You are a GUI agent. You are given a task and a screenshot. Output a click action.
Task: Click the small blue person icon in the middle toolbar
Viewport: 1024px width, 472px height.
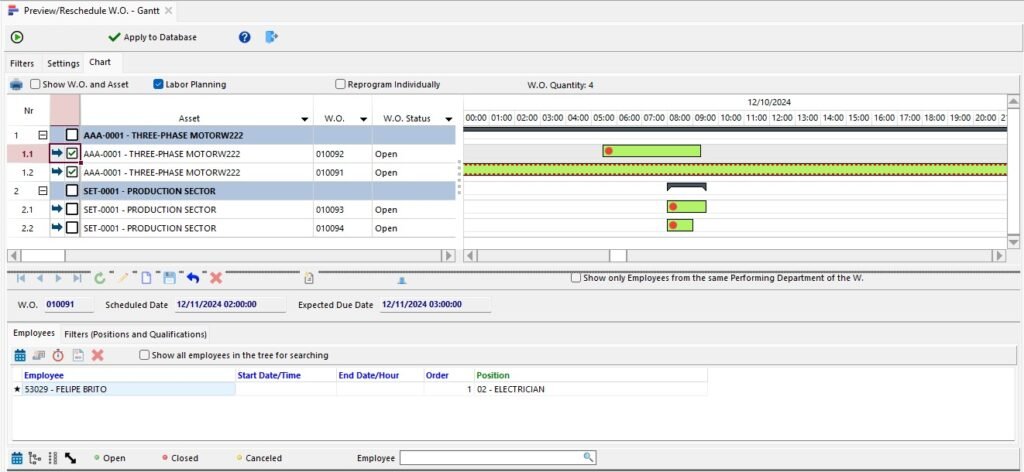pyautogui.click(x=402, y=280)
